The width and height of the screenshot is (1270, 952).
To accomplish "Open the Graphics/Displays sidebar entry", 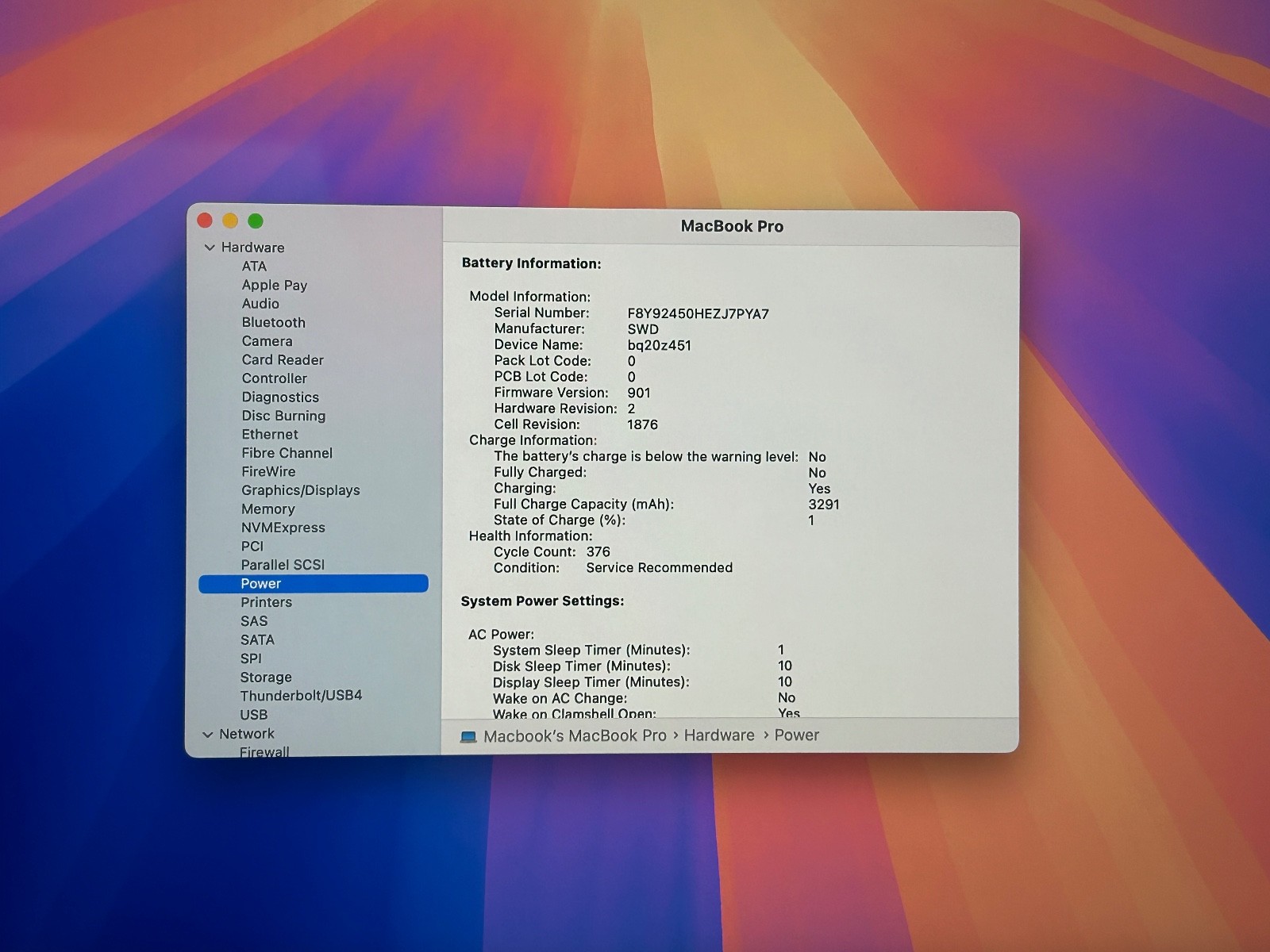I will 300,490.
